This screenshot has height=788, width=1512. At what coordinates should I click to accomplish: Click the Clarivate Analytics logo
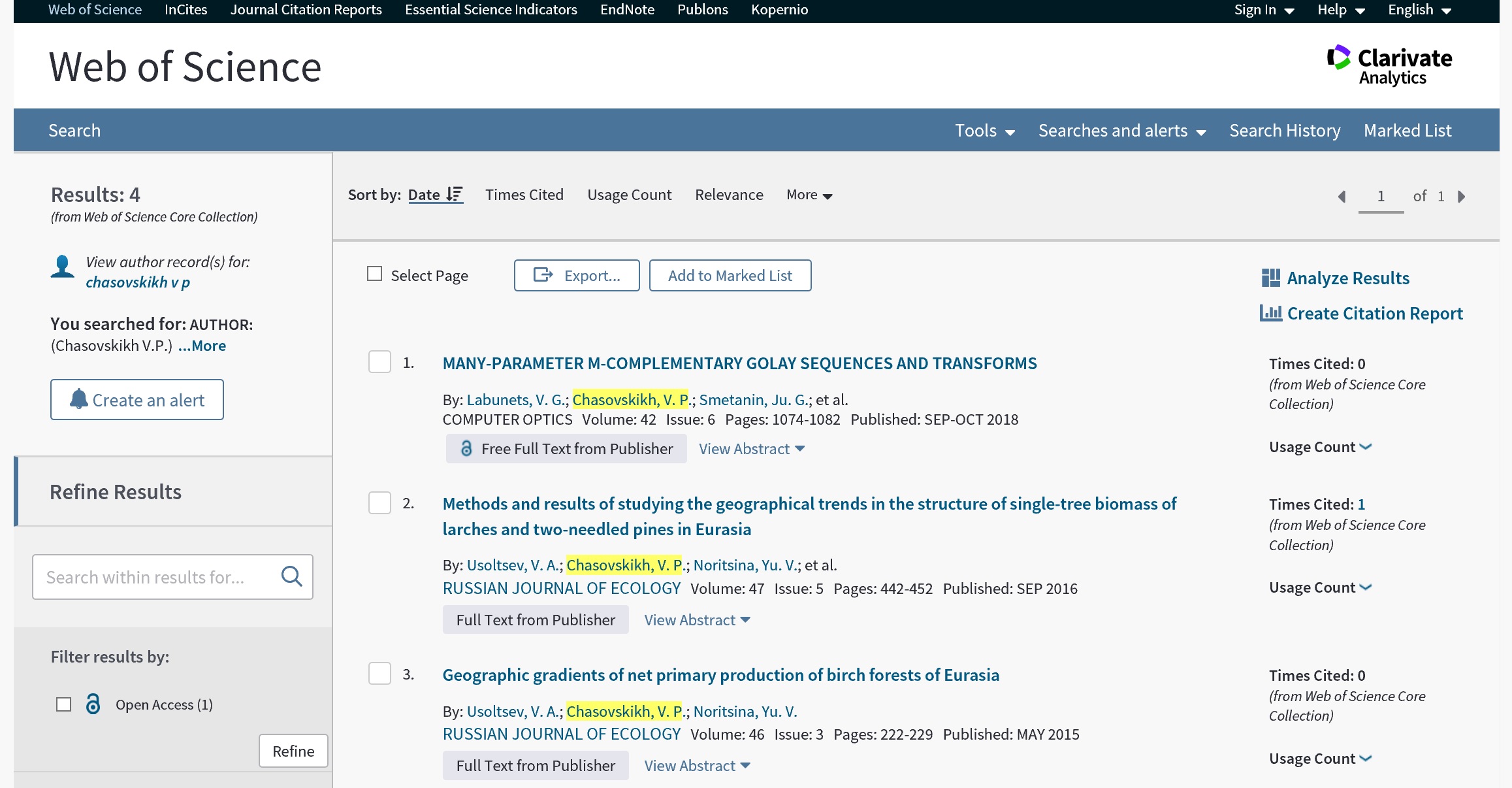1389,65
